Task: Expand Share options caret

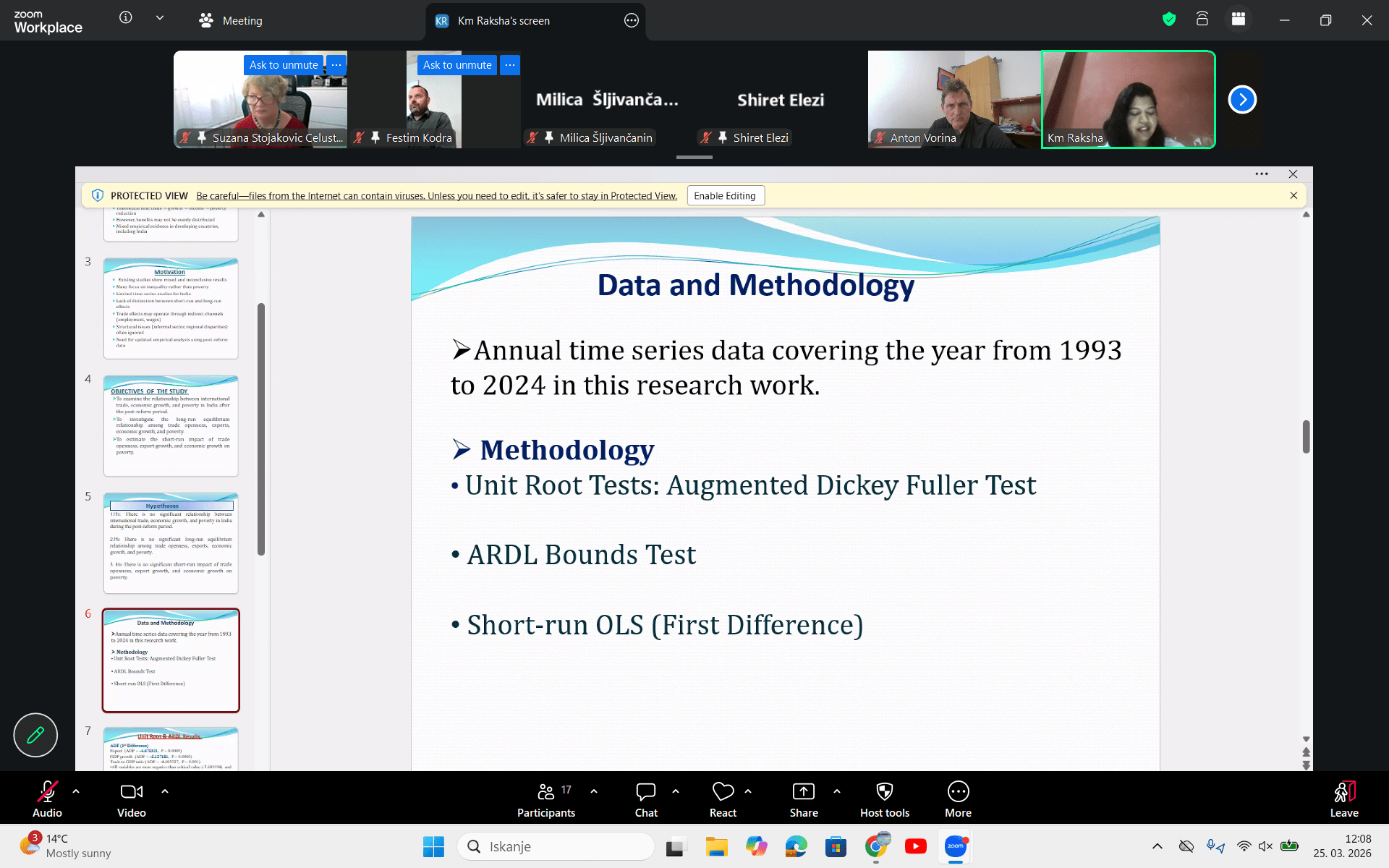Action: (x=837, y=791)
